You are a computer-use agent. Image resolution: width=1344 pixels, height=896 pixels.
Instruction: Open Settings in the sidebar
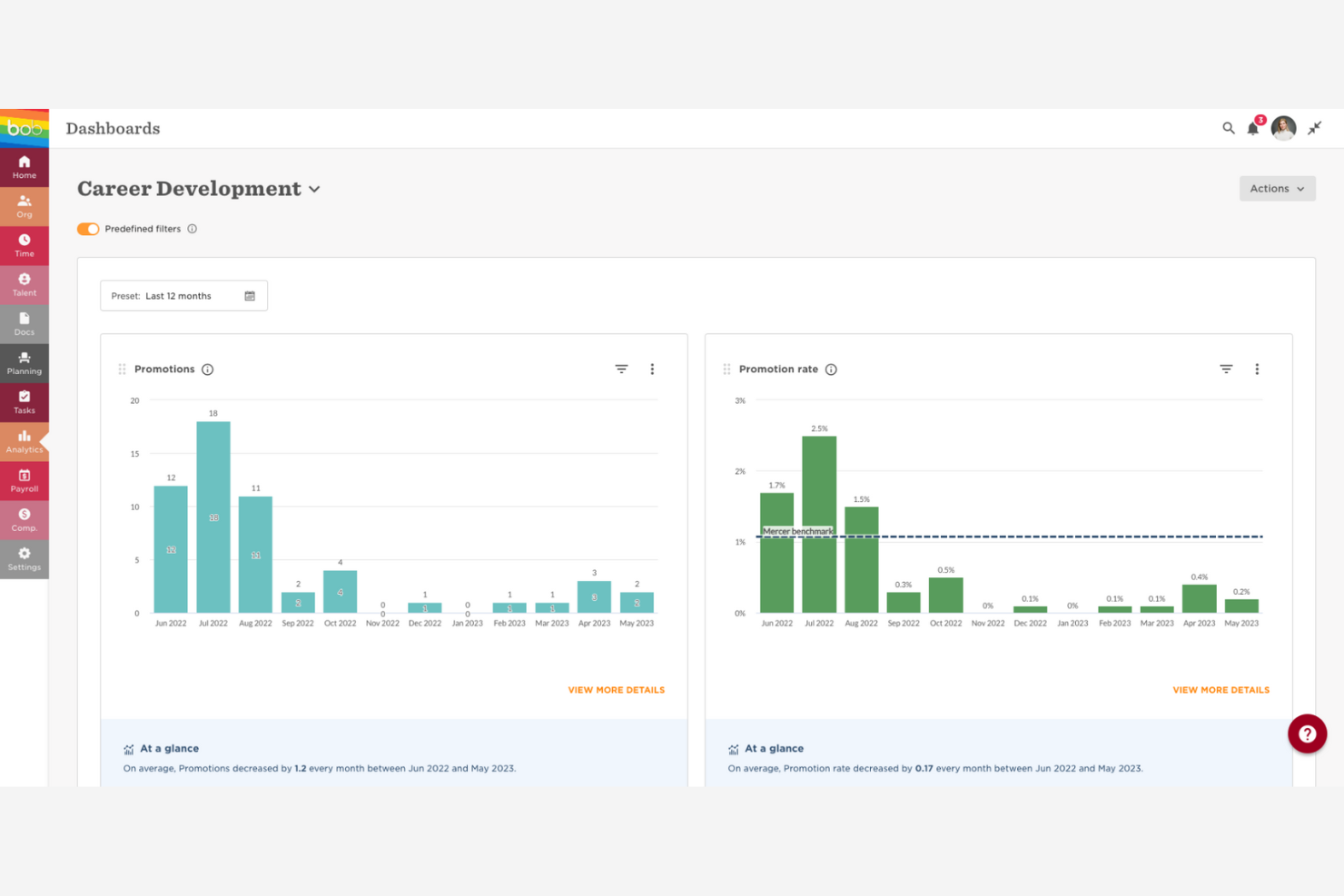(x=25, y=558)
